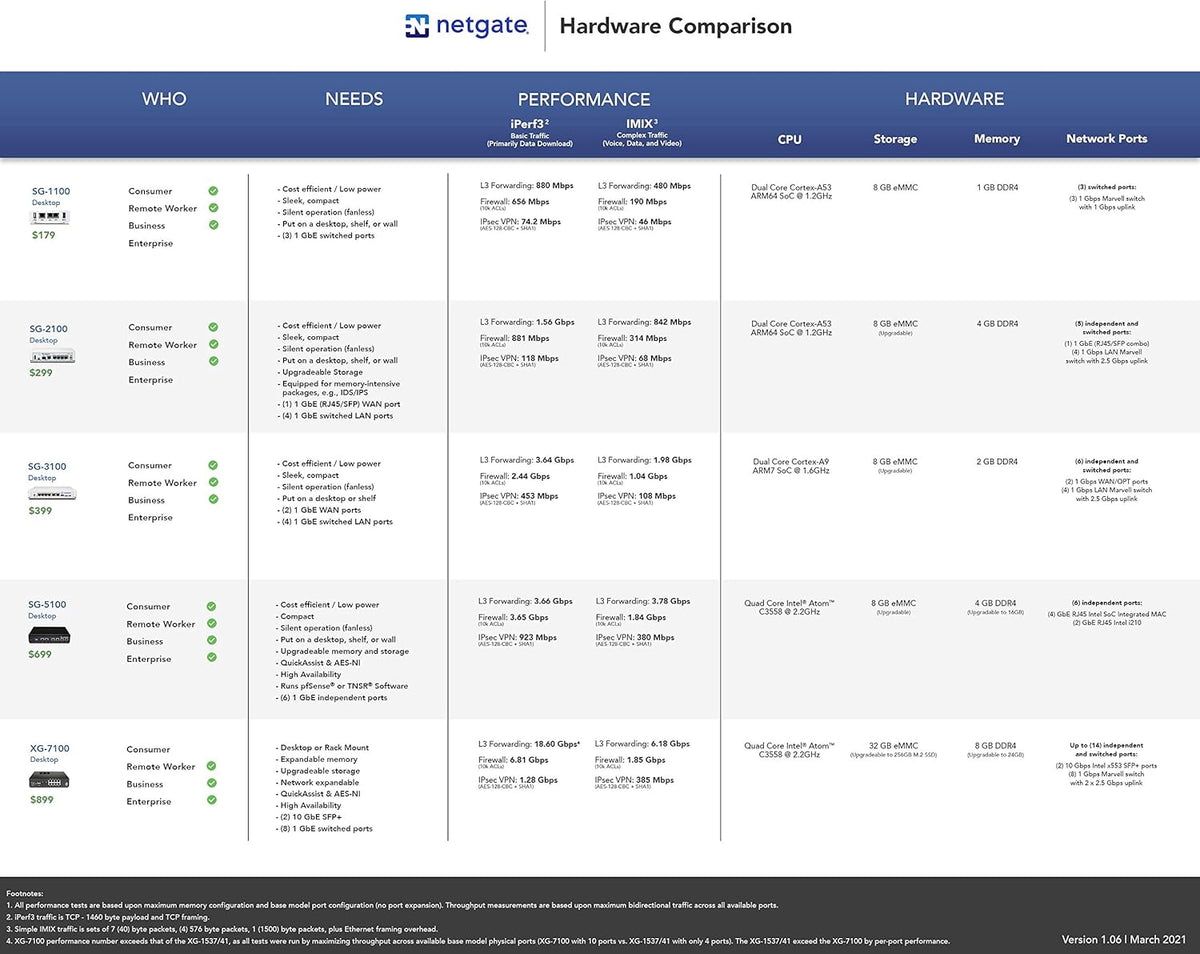Click the $899 price
1200x954 pixels.
coord(41,799)
